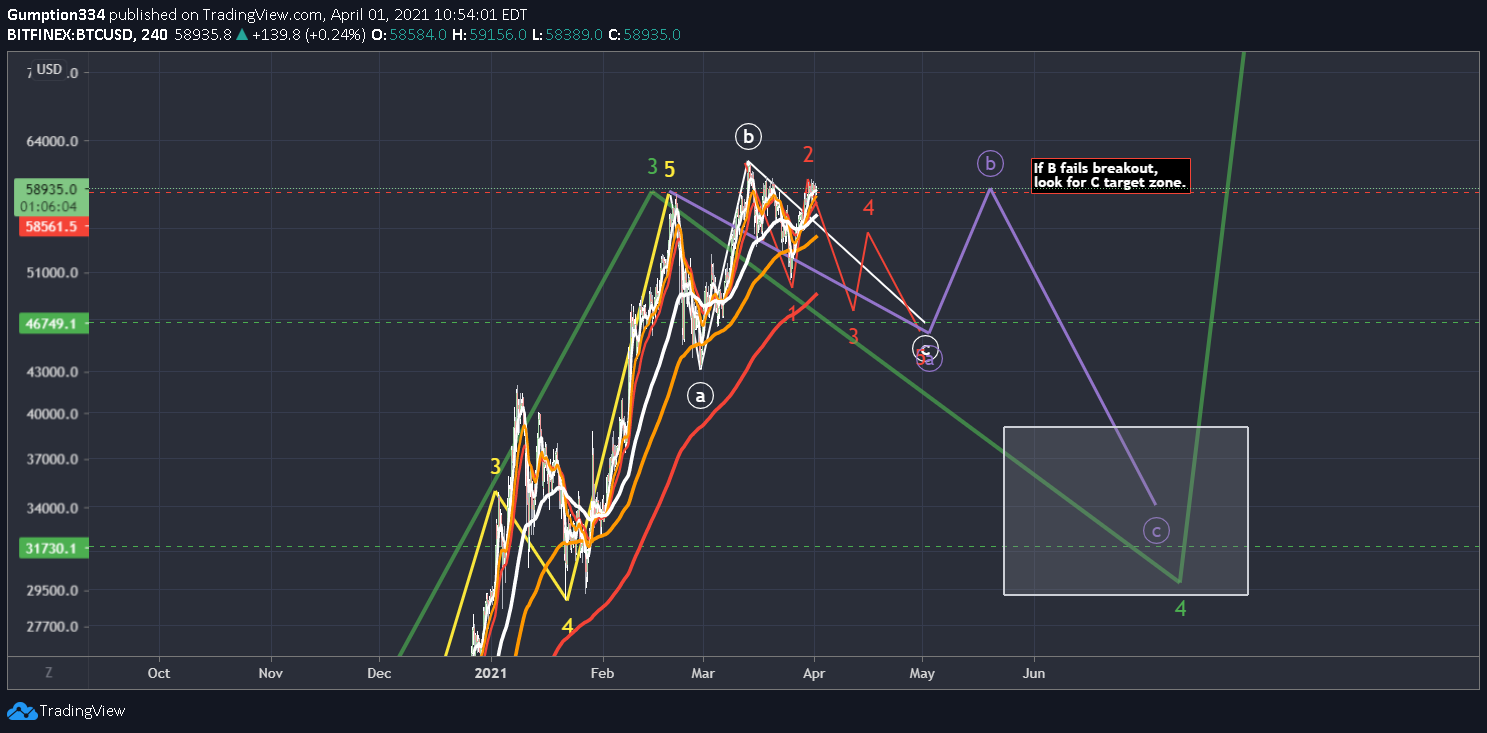1487x733 pixels.
Task: Click the 29500.0 price axis tick
Action: pyautogui.click(x=53, y=590)
